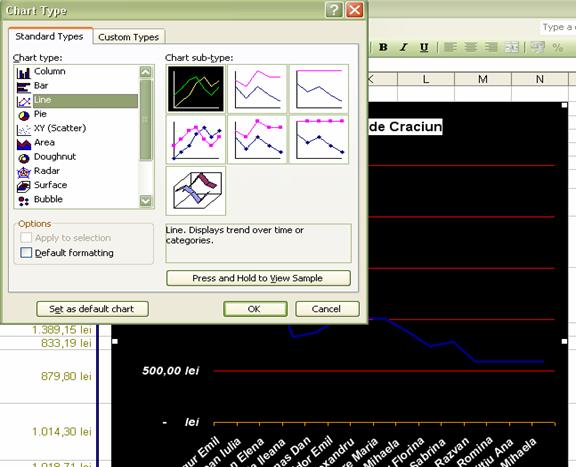Click chart type list scroll up arrow

tap(145, 72)
